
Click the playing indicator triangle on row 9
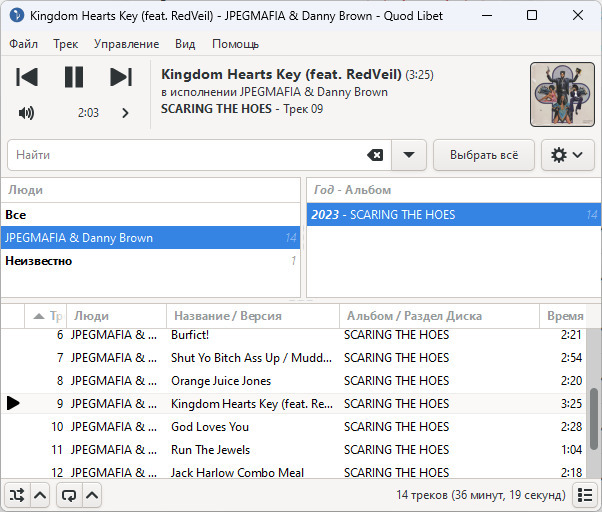point(13,403)
